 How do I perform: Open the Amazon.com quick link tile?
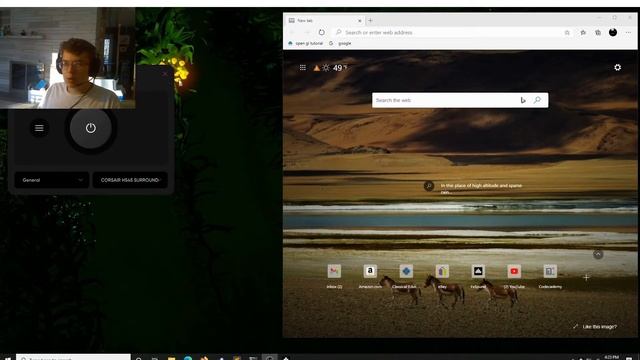(x=370, y=276)
